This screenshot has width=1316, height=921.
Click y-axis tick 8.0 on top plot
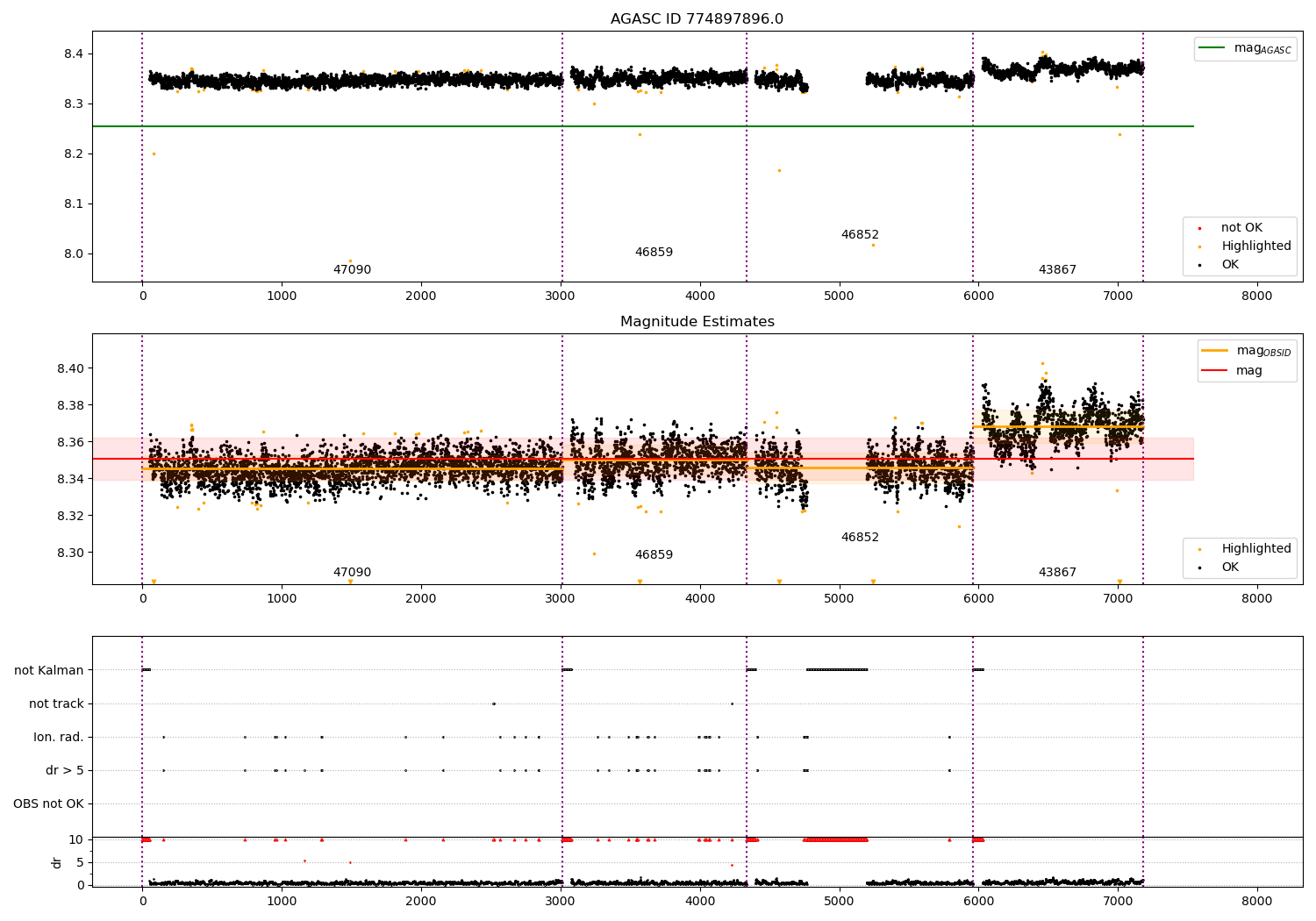point(74,254)
